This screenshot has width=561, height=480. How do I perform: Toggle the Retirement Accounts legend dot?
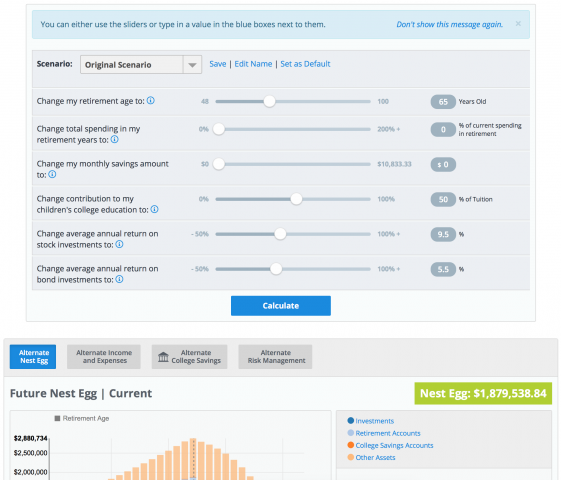351,433
